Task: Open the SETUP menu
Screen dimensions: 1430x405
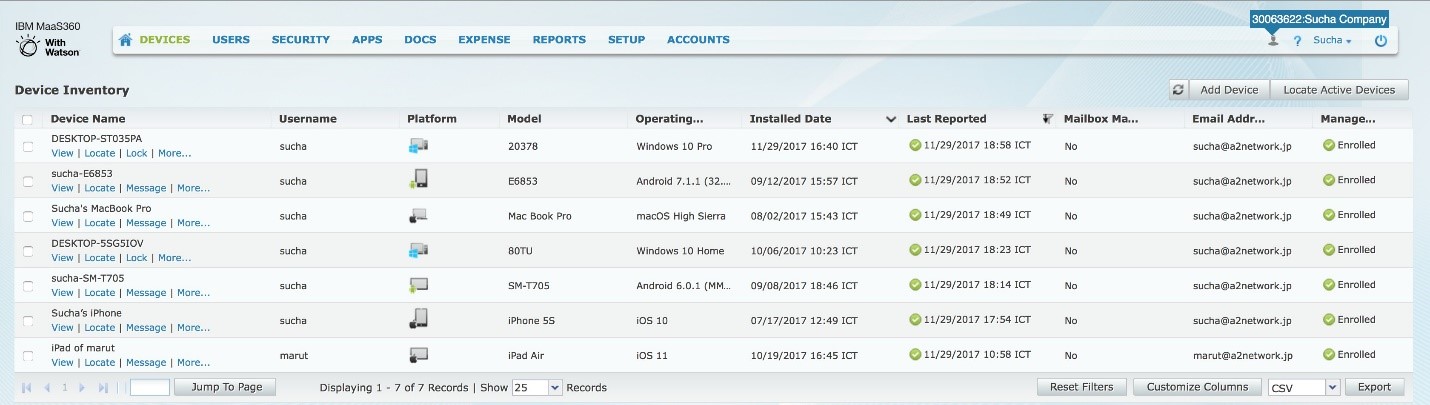Action: (x=626, y=40)
